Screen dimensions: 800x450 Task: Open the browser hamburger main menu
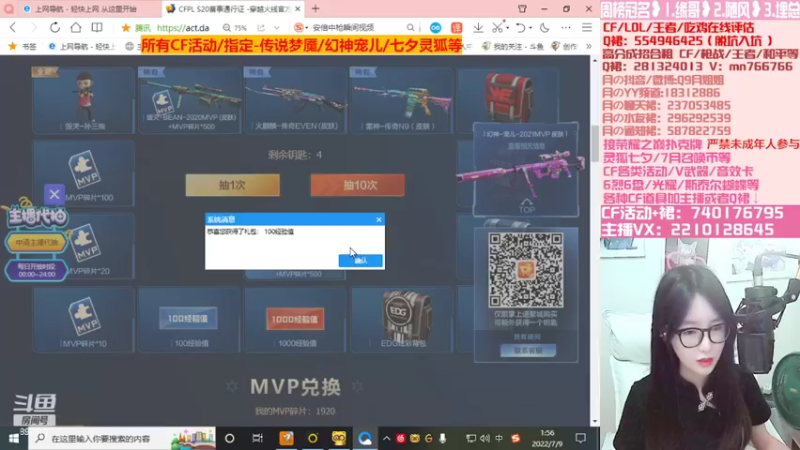point(587,28)
